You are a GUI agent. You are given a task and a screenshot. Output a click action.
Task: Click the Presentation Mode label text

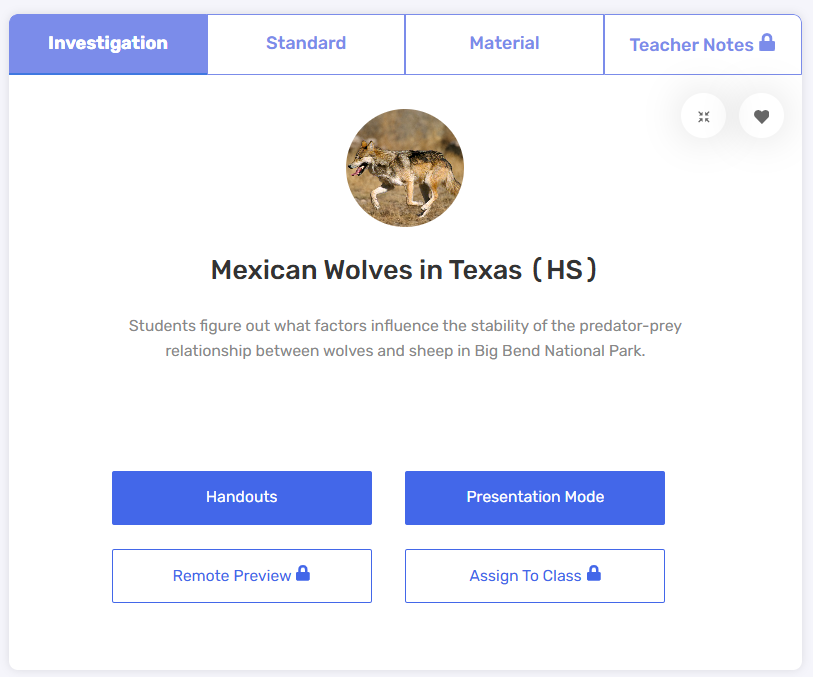[x=535, y=497]
